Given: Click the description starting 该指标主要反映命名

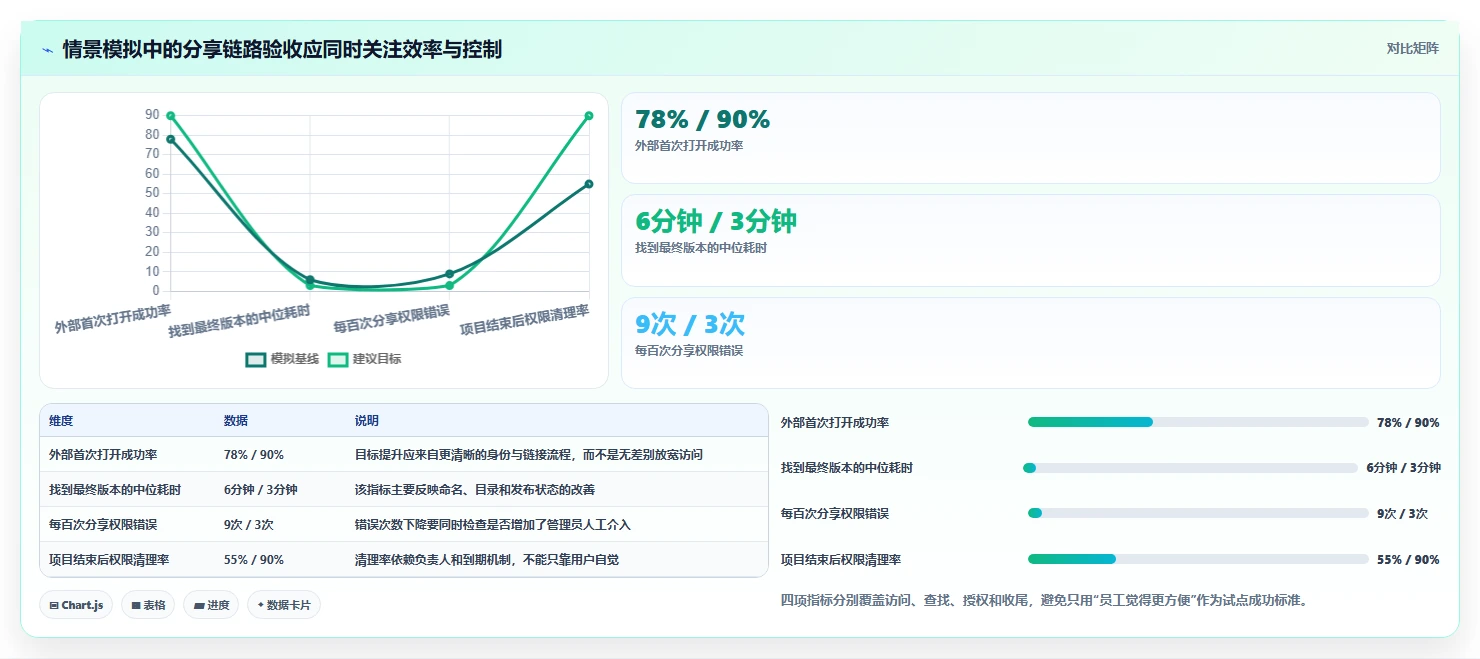Looking at the screenshot, I should [x=475, y=490].
